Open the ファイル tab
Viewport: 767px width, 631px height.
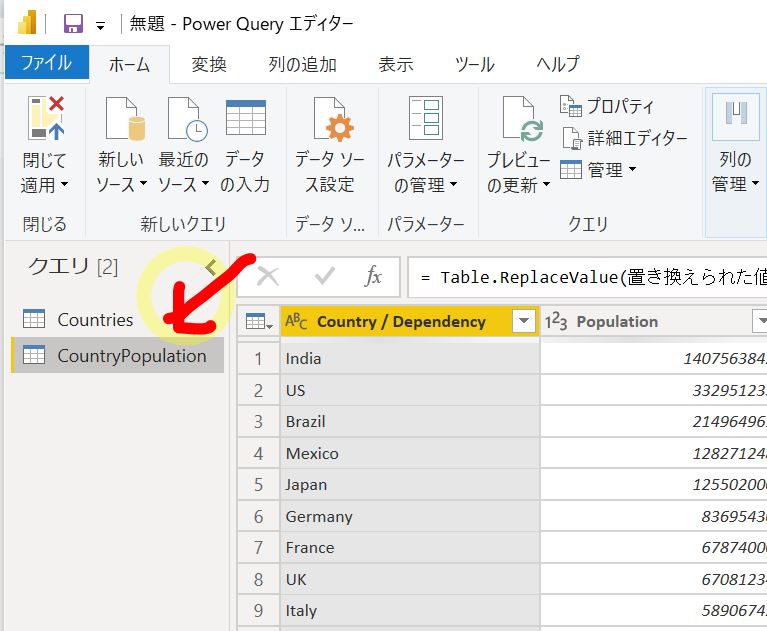coord(46,63)
